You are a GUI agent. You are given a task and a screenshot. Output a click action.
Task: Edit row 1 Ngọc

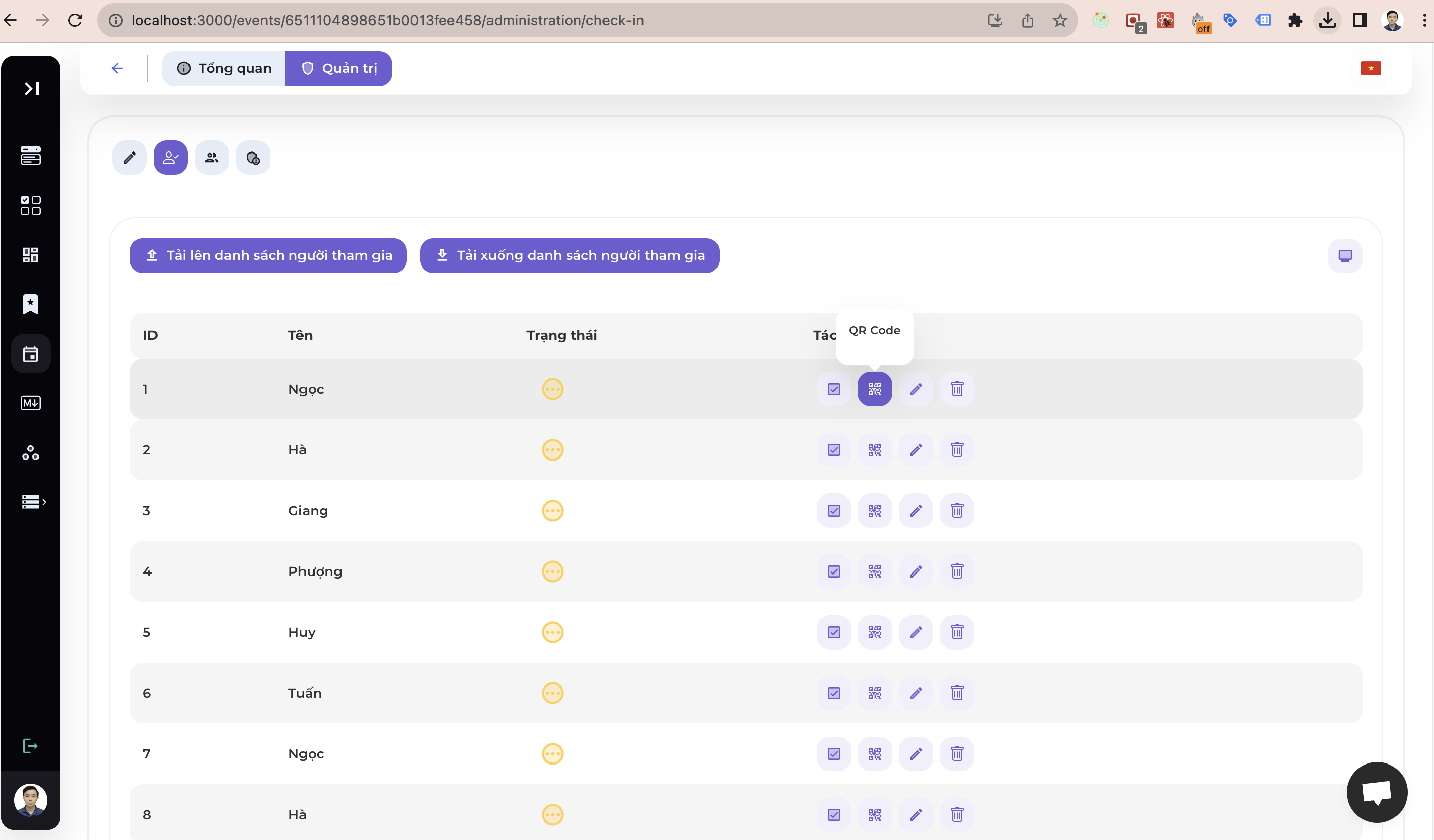(916, 389)
